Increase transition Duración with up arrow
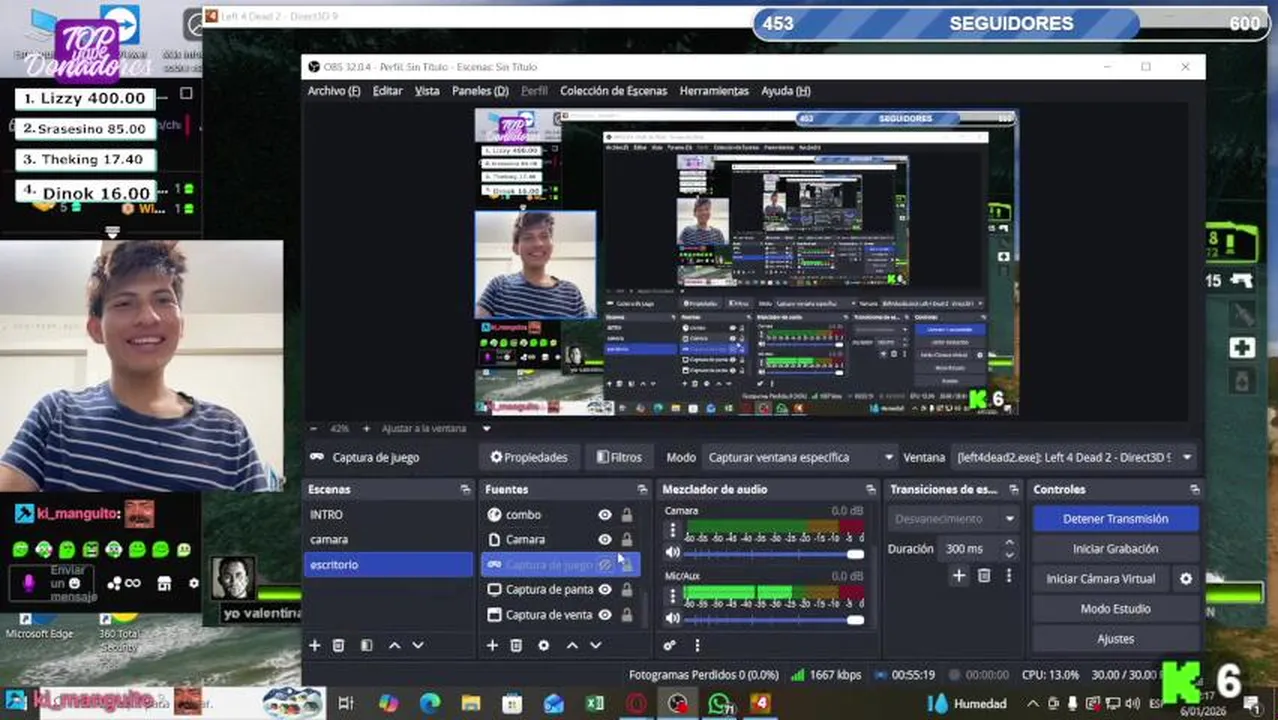The image size is (1278, 720). pos(1009,543)
